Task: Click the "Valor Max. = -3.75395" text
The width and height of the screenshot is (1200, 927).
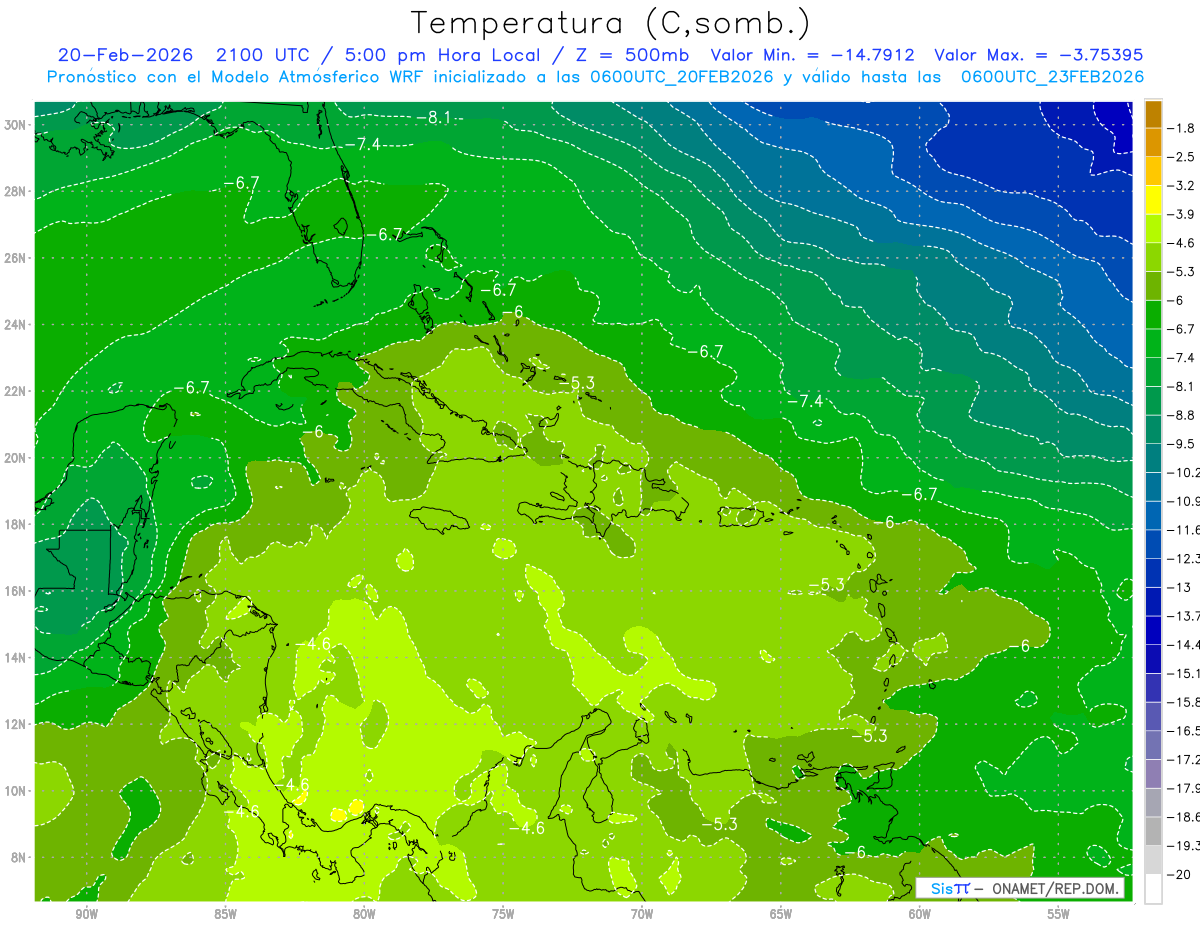Action: point(1038,56)
